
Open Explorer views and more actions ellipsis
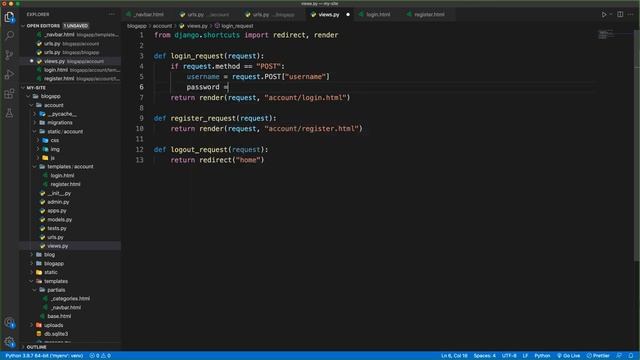(x=111, y=14)
